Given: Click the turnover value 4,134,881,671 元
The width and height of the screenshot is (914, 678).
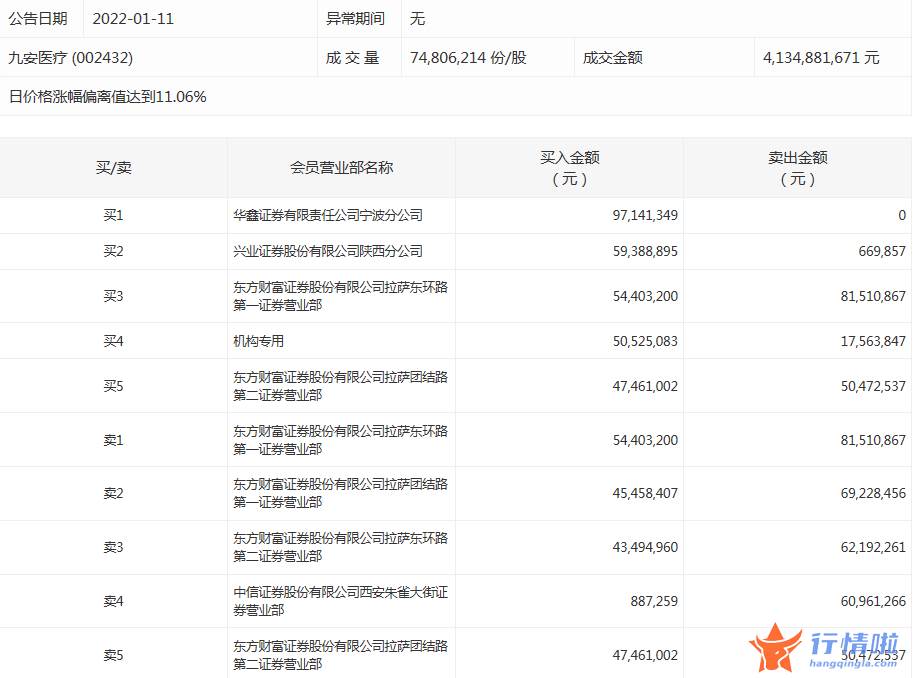Looking at the screenshot, I should click(821, 58).
